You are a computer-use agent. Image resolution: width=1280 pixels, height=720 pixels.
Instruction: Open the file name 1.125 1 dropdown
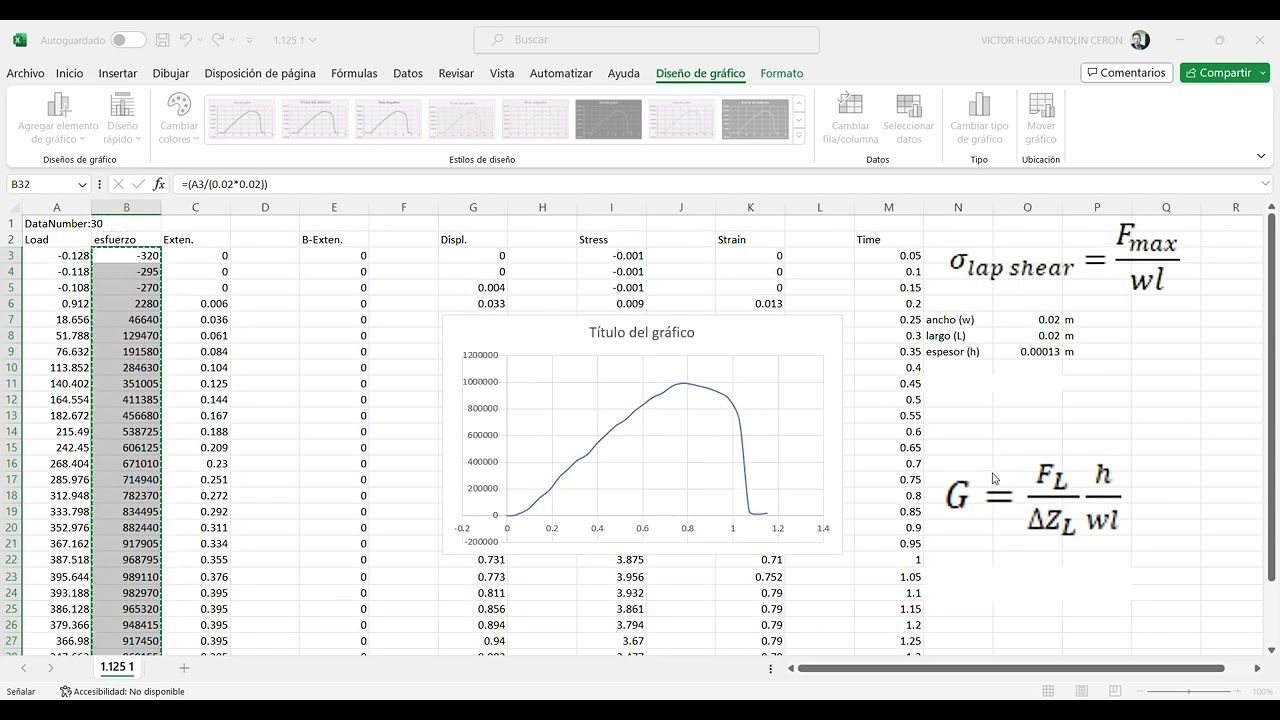click(295, 40)
